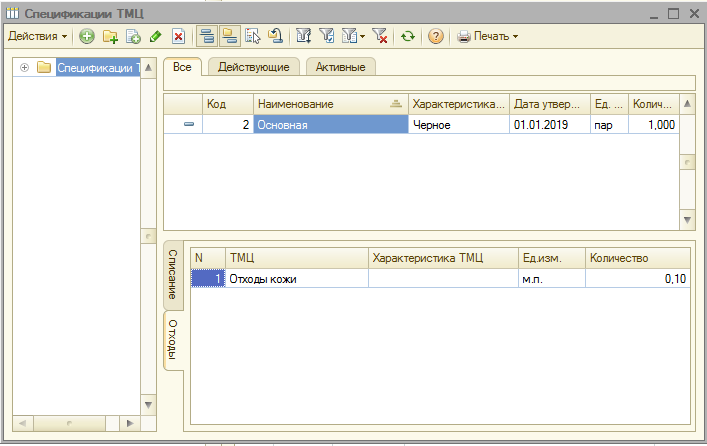This screenshot has width=707, height=446.
Task: Click the Disable filter icon with red X
Action: (x=380, y=36)
